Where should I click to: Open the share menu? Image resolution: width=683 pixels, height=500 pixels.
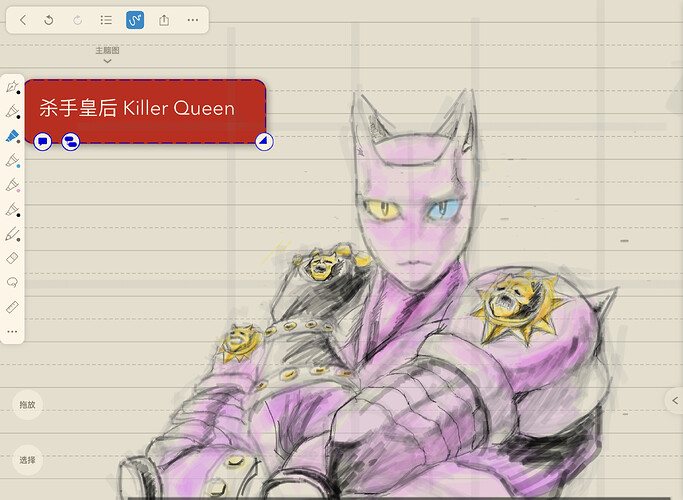tap(164, 20)
